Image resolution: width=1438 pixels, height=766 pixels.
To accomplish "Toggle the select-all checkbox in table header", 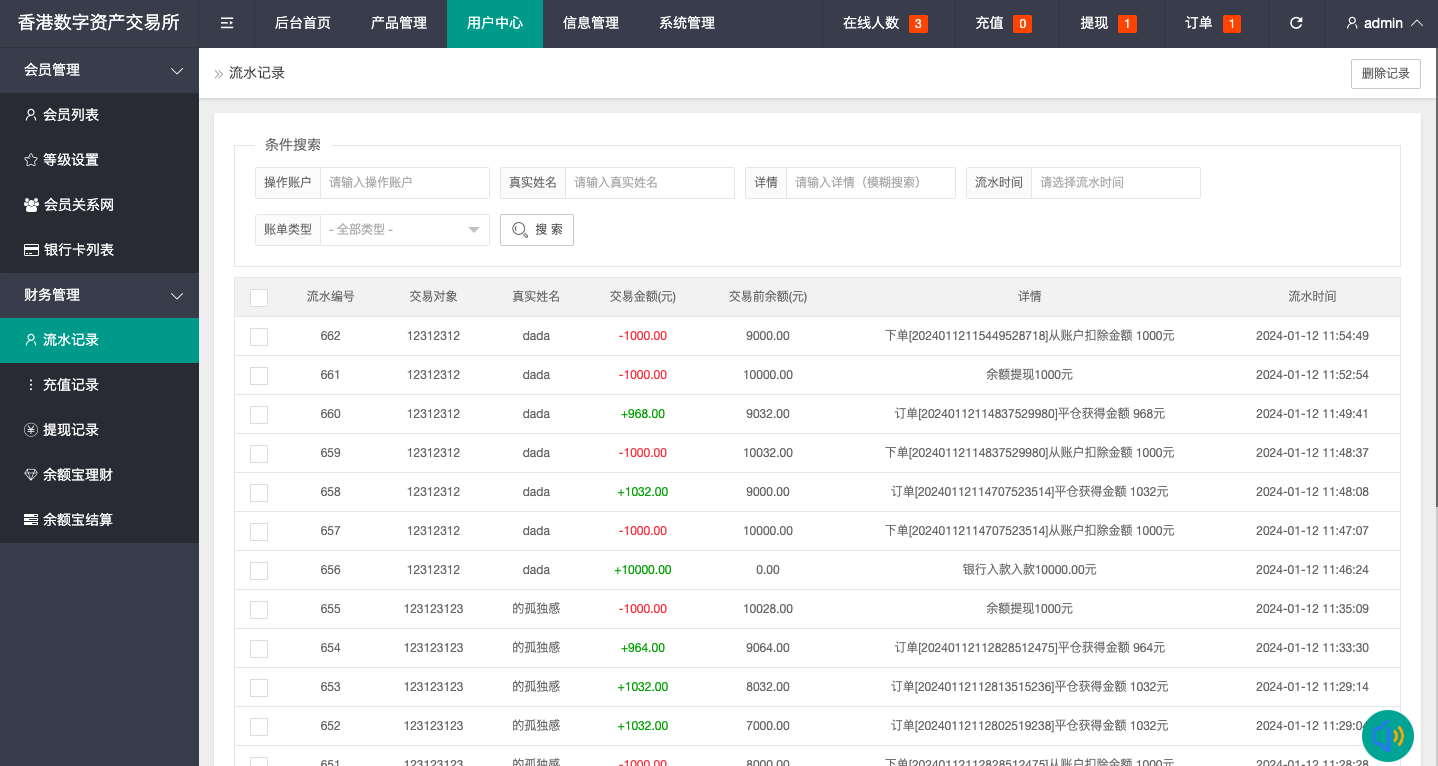I will coord(259,297).
